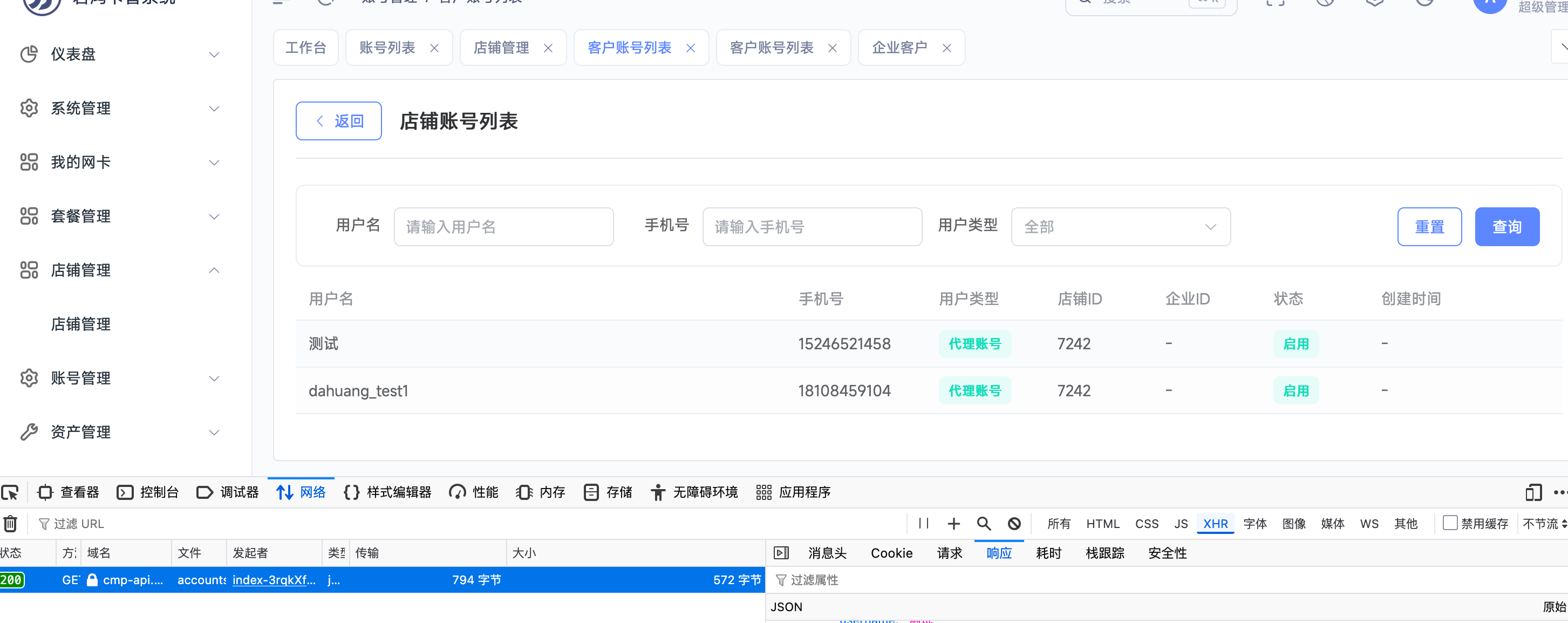Click the 查询 button

pyautogui.click(x=1506, y=227)
